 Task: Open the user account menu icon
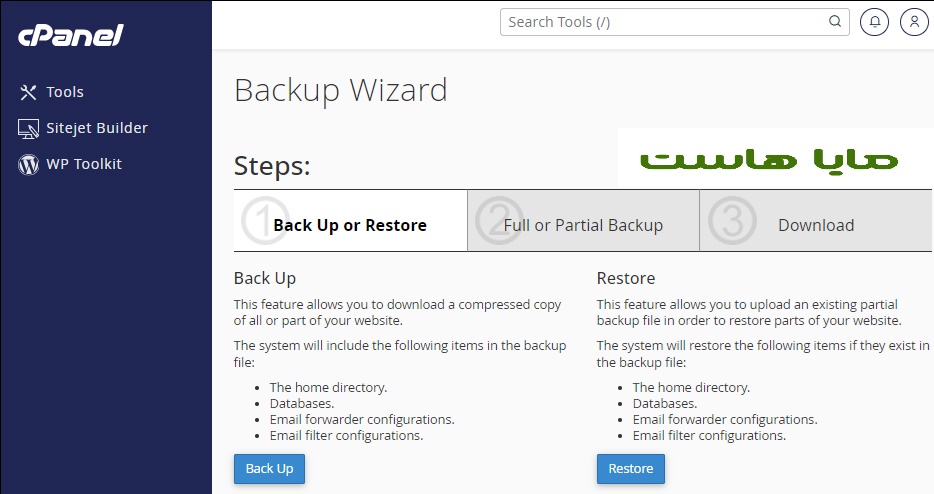914,22
